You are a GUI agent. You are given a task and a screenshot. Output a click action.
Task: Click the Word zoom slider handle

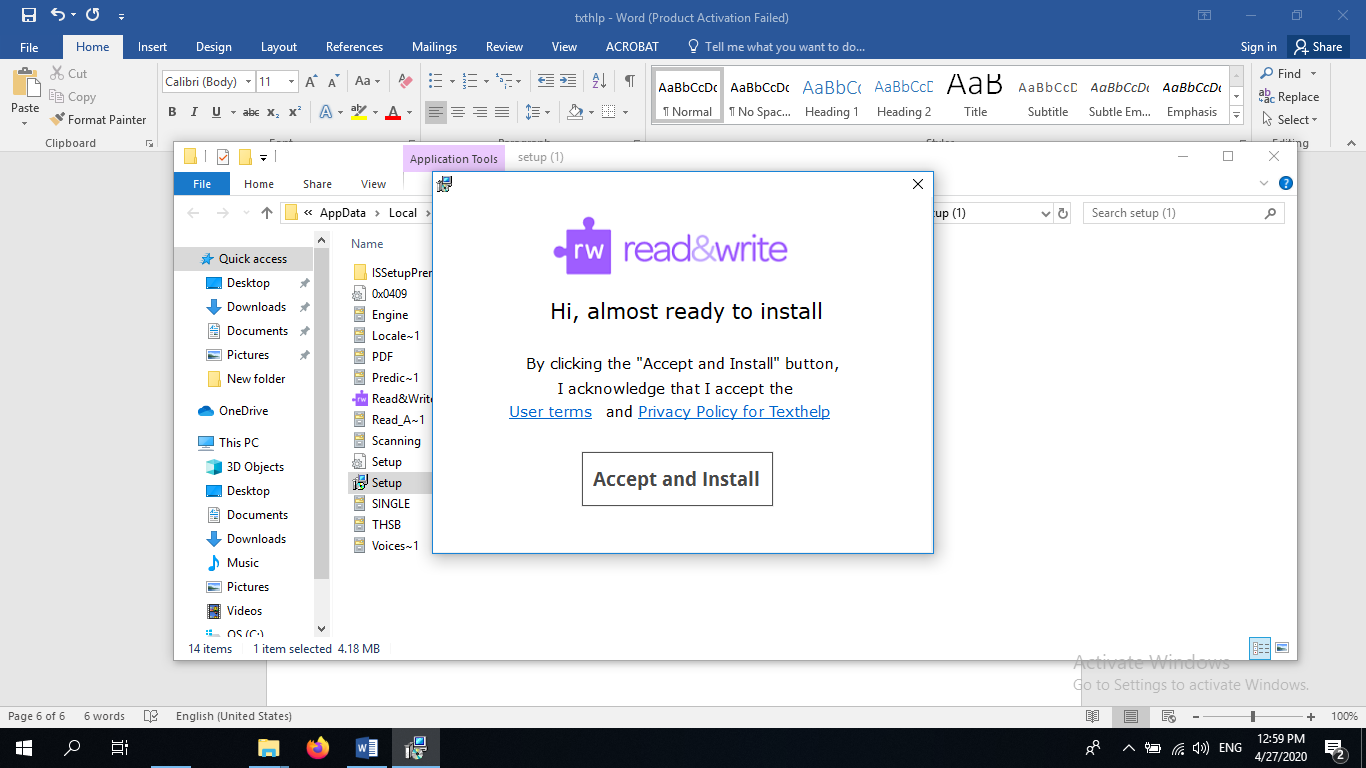tap(1252, 716)
